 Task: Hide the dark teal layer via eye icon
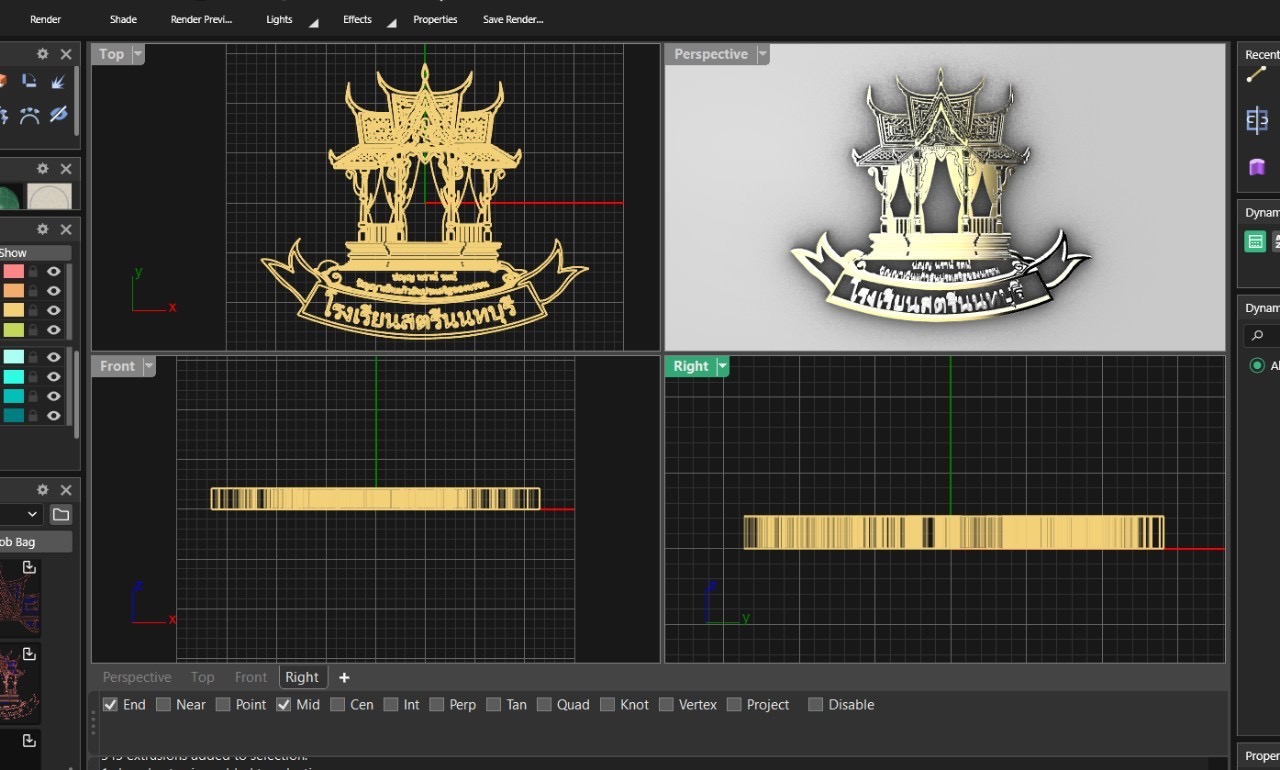tap(54, 415)
